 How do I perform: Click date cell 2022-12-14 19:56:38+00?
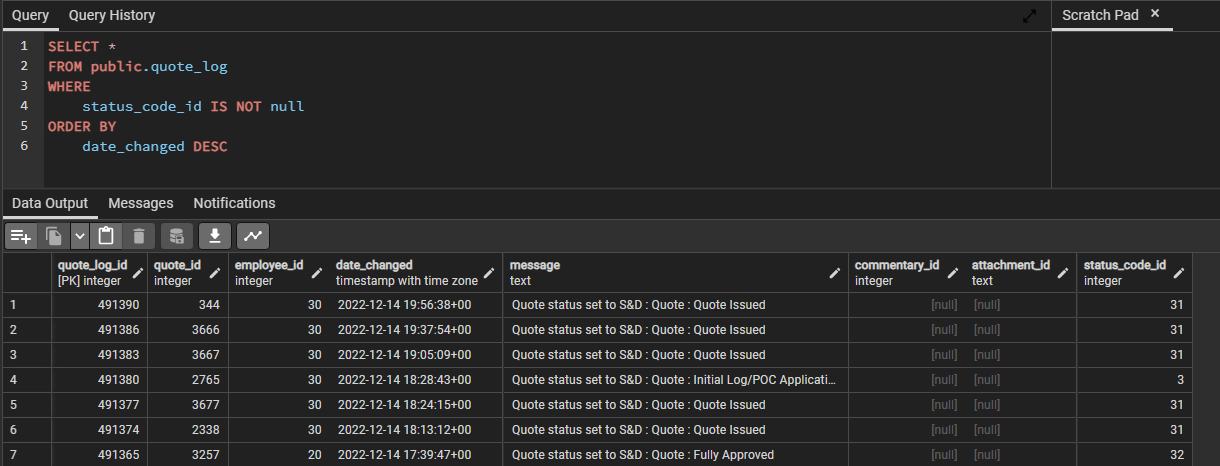point(415,305)
